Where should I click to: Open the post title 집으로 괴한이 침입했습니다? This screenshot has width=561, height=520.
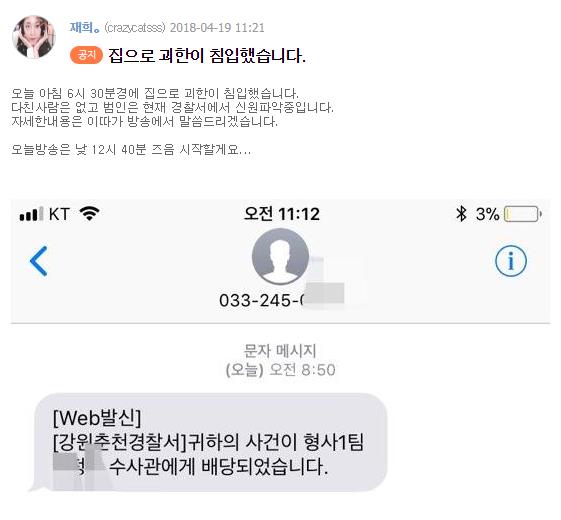coord(207,55)
